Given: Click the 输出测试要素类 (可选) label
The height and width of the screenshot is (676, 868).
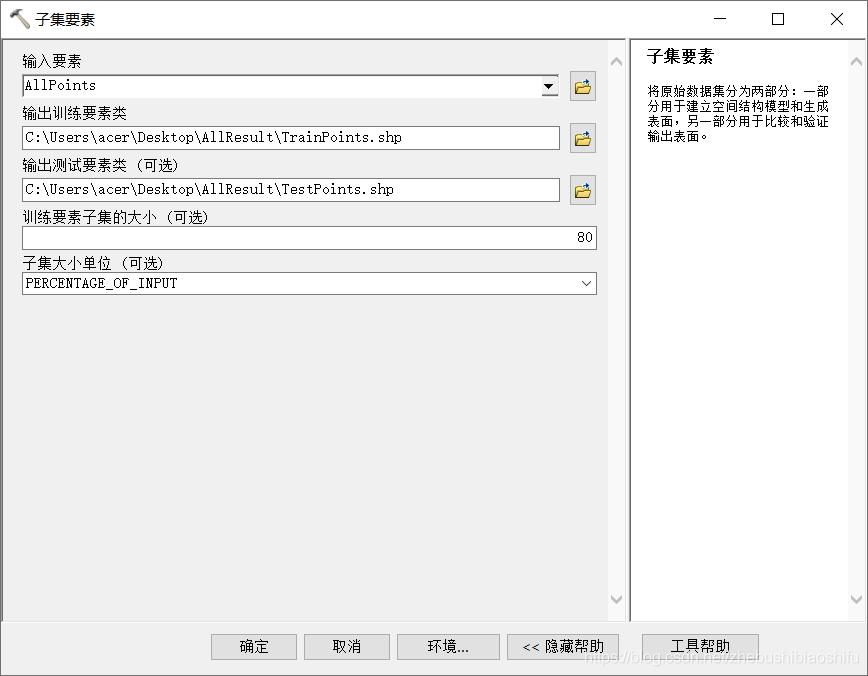Looking at the screenshot, I should point(100,165).
